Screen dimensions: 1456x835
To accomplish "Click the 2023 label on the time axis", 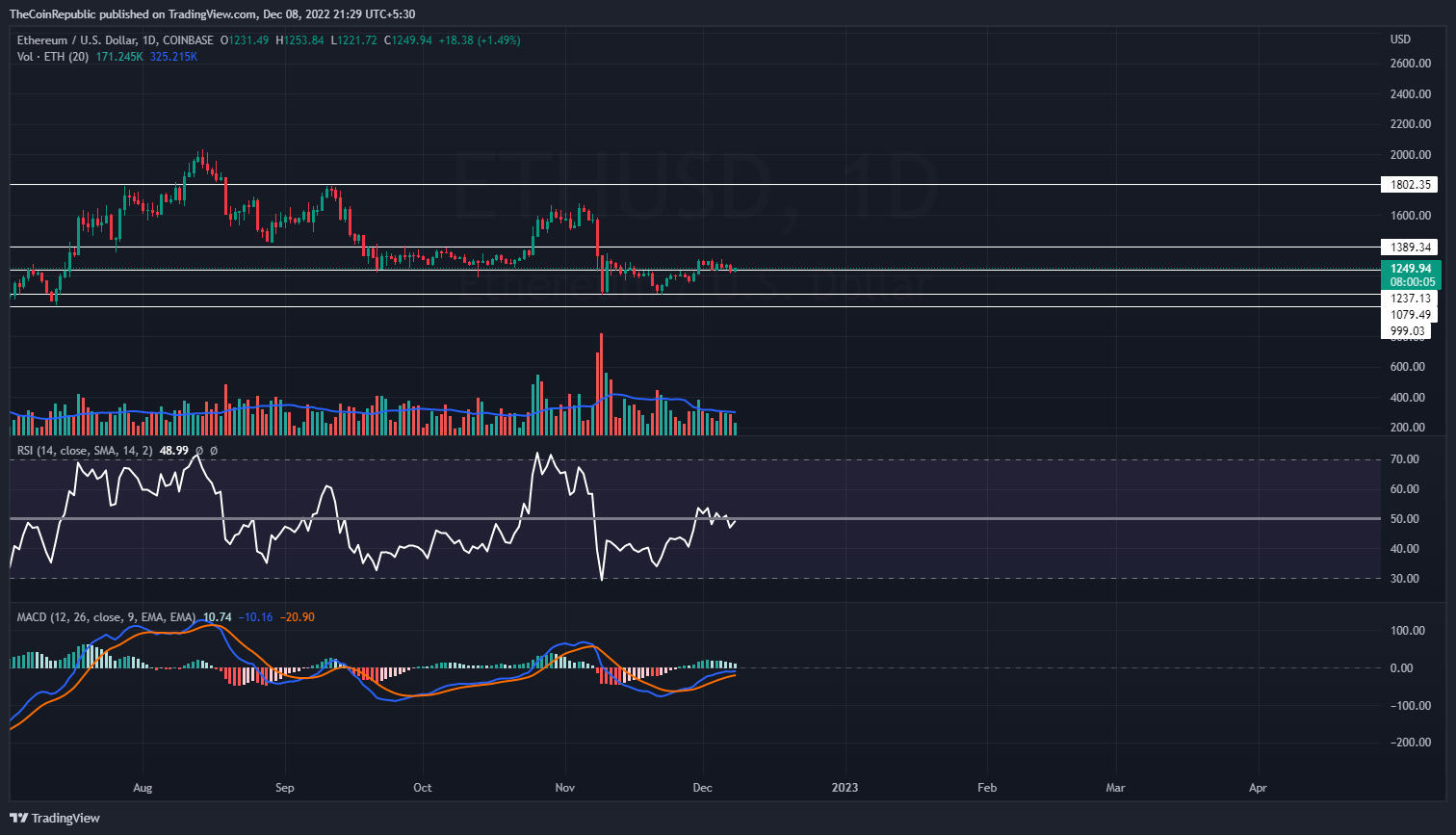I will point(845,787).
